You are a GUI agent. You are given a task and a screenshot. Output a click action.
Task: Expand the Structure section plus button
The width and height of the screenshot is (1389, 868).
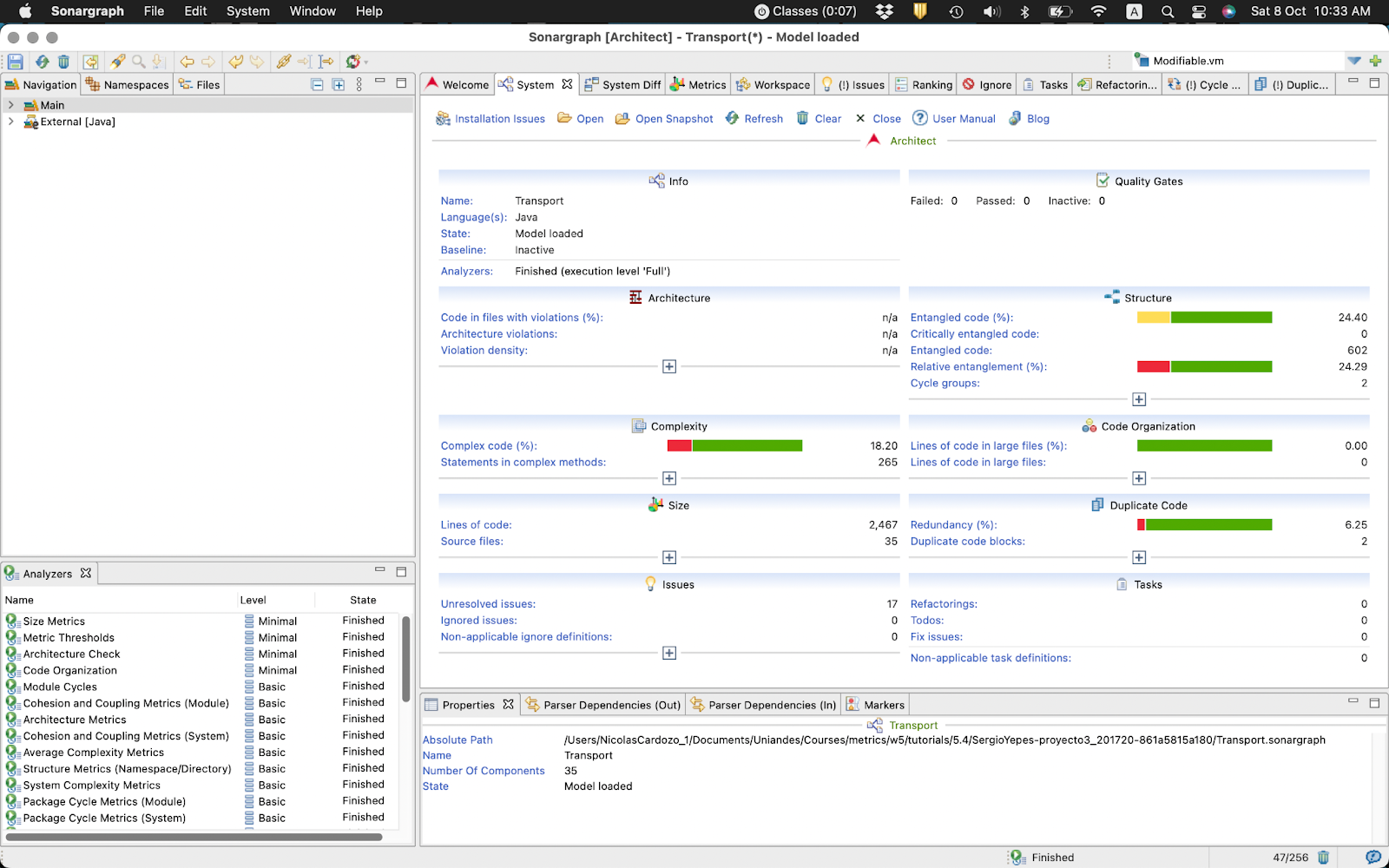[x=1139, y=399]
